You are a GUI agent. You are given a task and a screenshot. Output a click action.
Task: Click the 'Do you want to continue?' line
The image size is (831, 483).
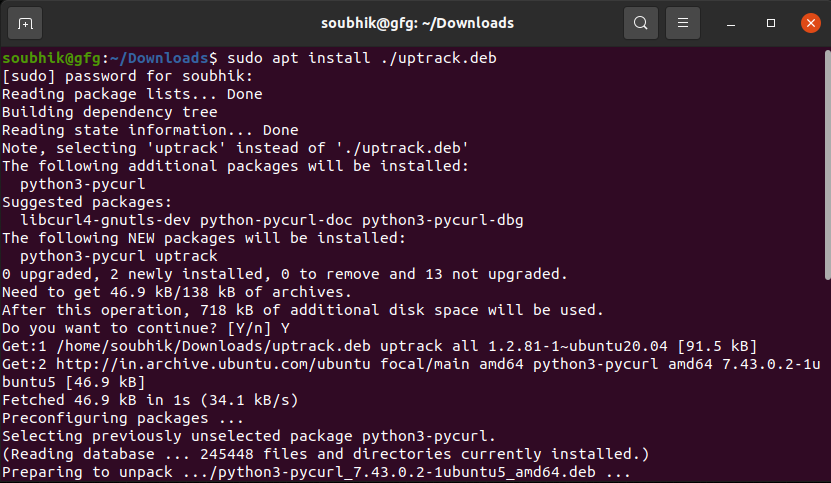click(146, 328)
